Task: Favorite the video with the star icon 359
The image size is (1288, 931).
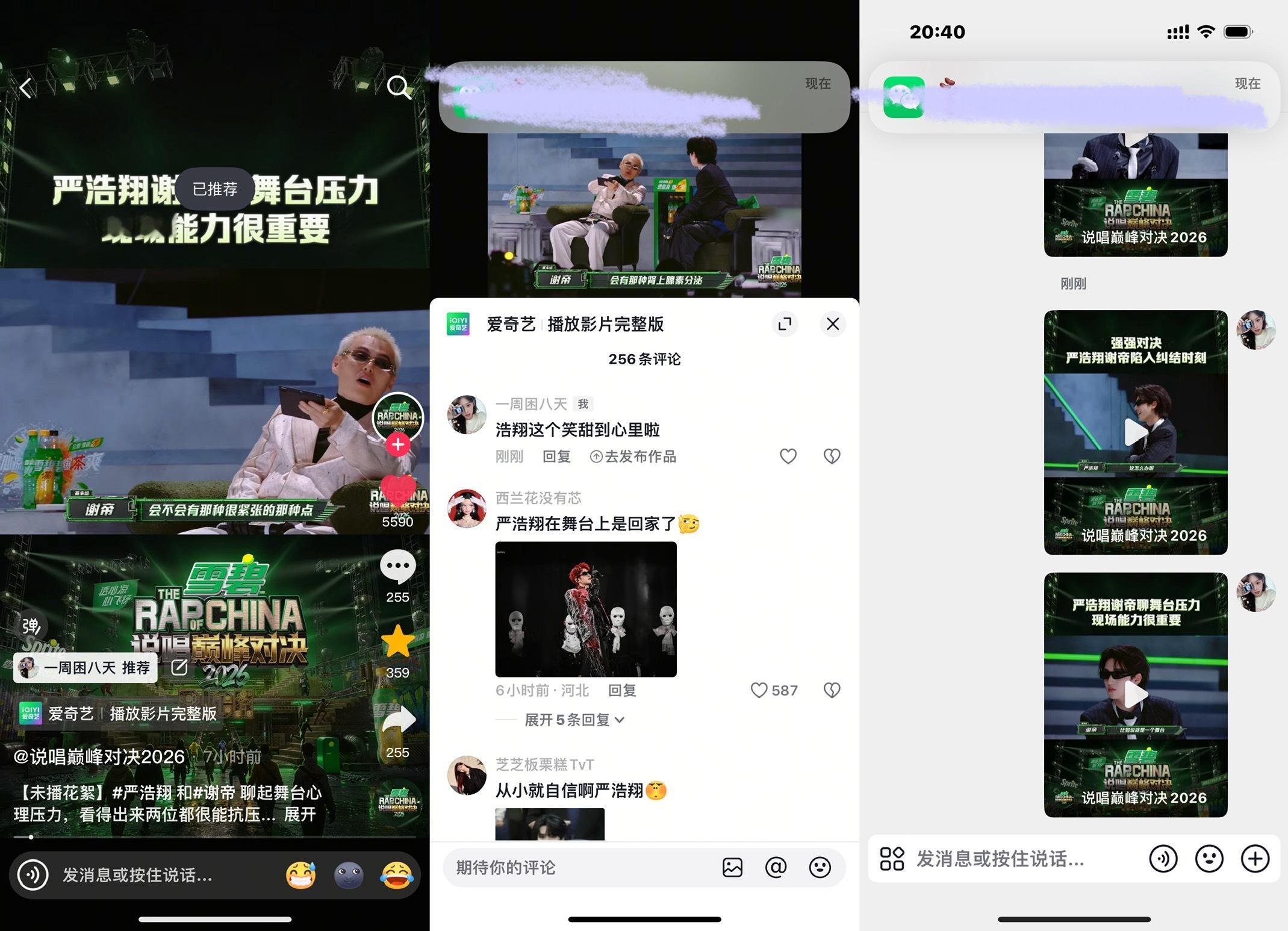Action: pyautogui.click(x=397, y=641)
